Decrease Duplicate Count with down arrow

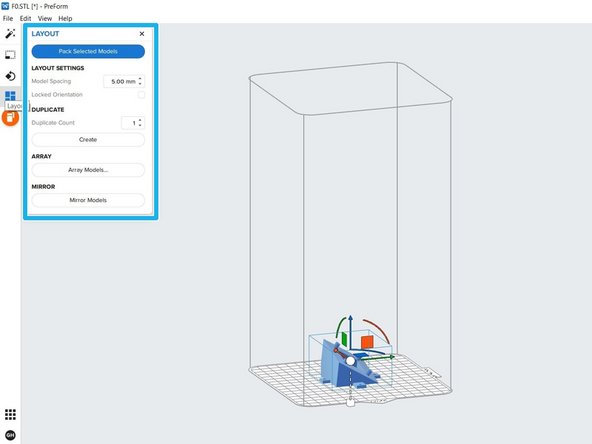pyautogui.click(x=140, y=125)
